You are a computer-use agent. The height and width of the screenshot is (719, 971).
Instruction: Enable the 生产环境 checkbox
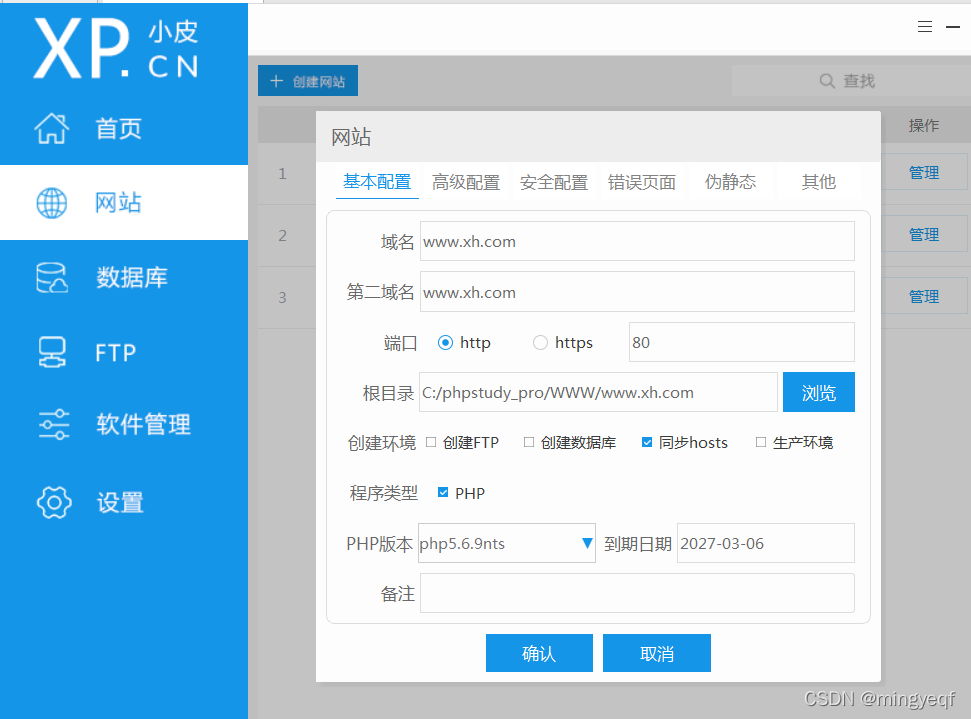click(x=761, y=442)
